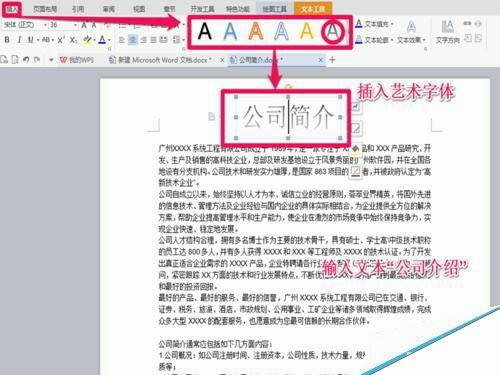
Task: Select the orange 文本工具 tab
Action: coord(313,9)
